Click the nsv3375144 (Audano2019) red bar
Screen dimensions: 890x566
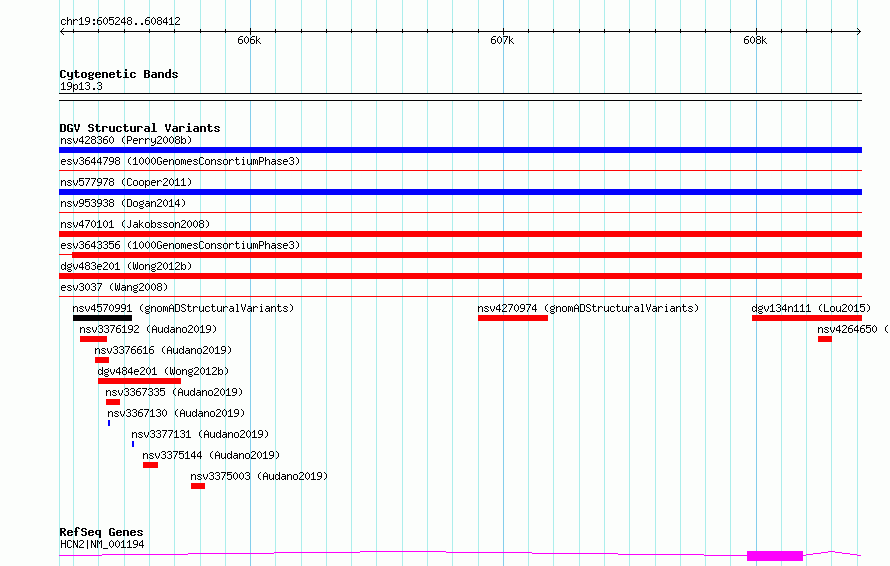click(x=150, y=465)
